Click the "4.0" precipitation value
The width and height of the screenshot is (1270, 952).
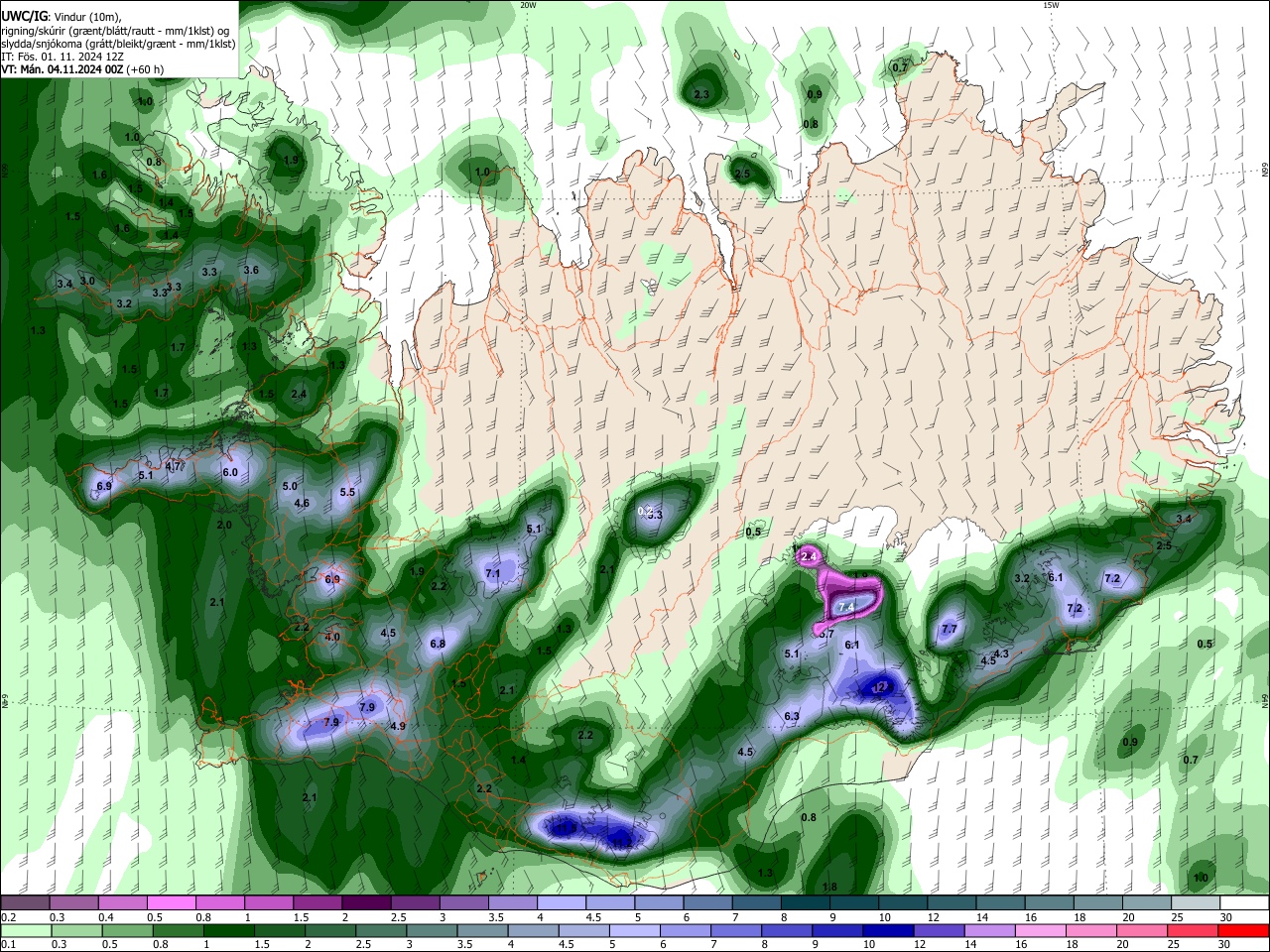[x=332, y=637]
